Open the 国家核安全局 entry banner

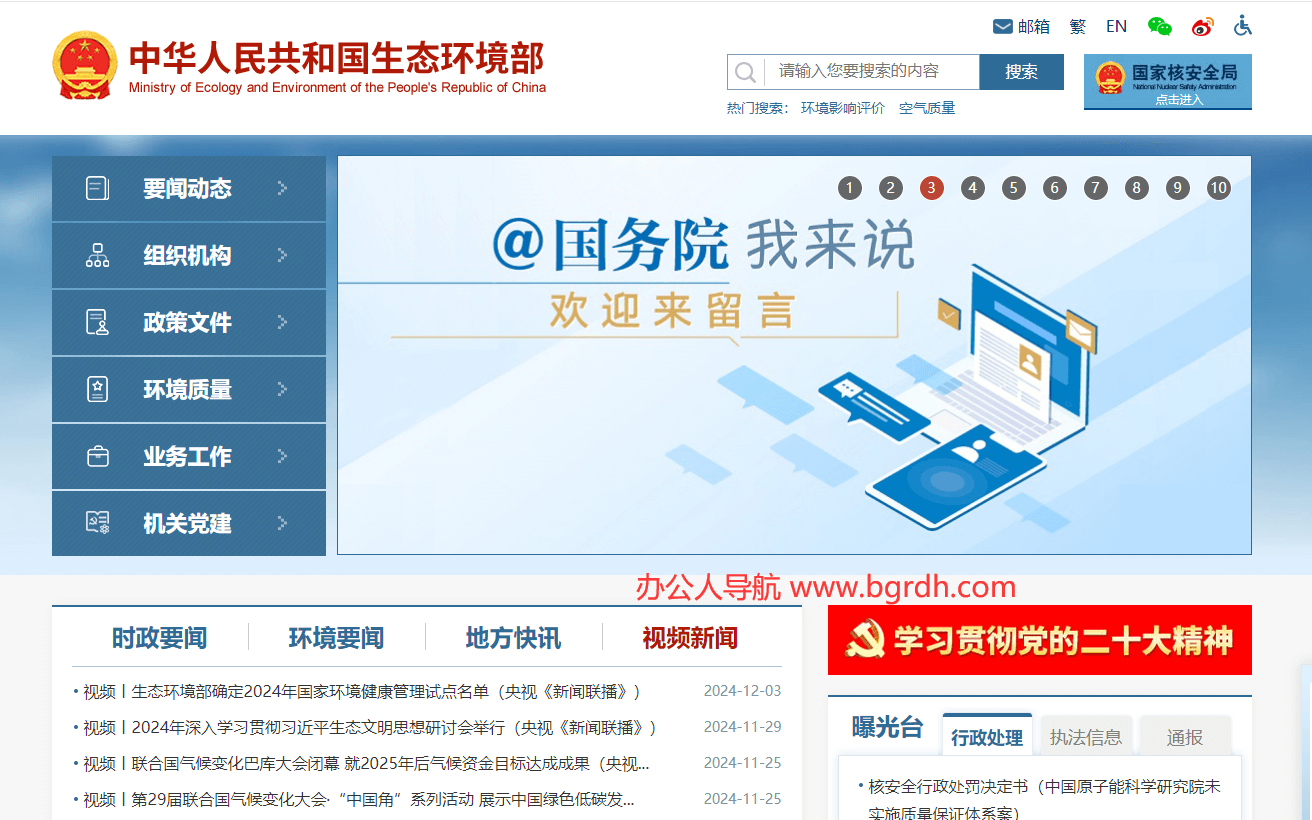pos(1166,81)
